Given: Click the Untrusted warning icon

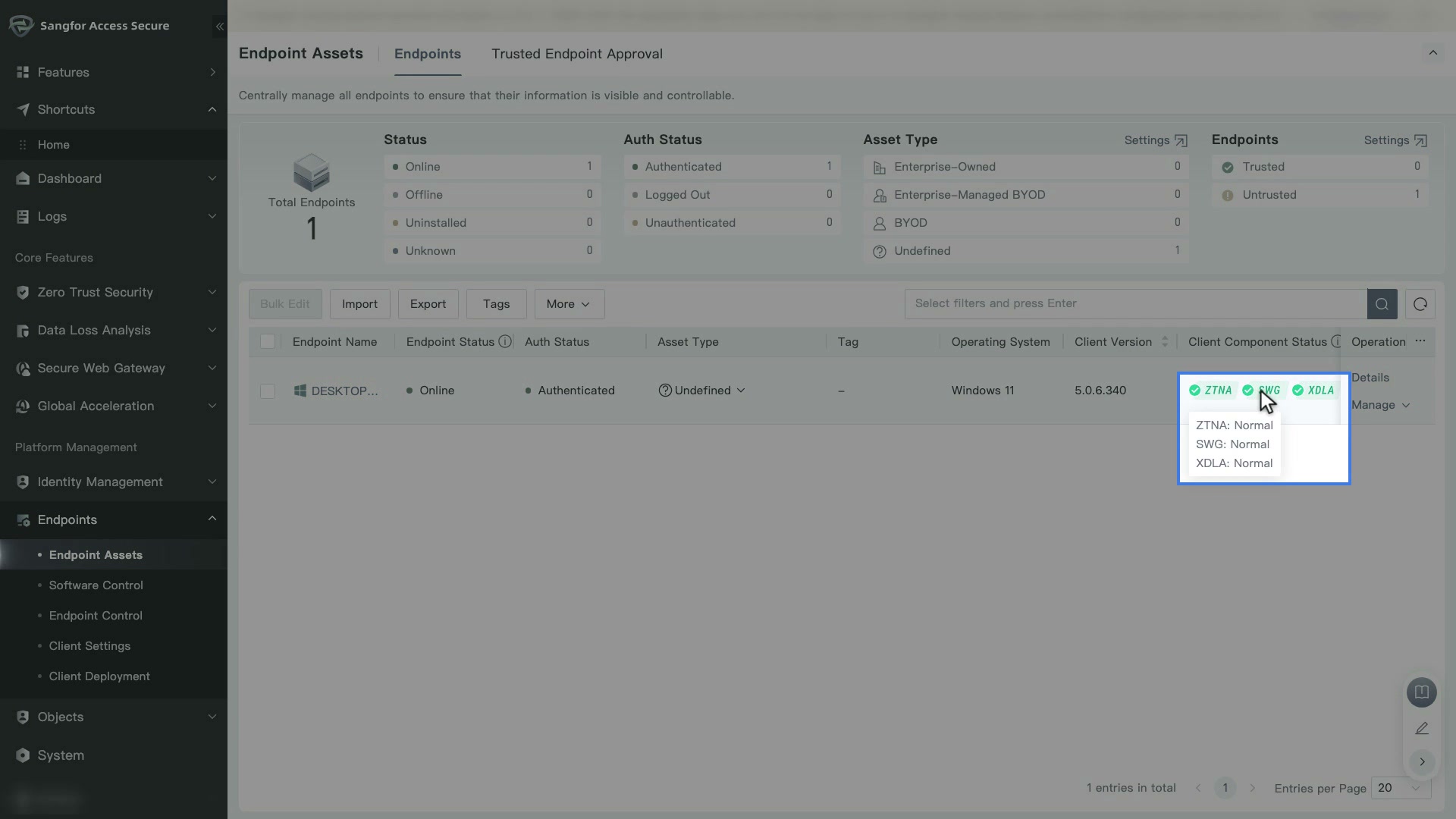Looking at the screenshot, I should click(x=1227, y=196).
